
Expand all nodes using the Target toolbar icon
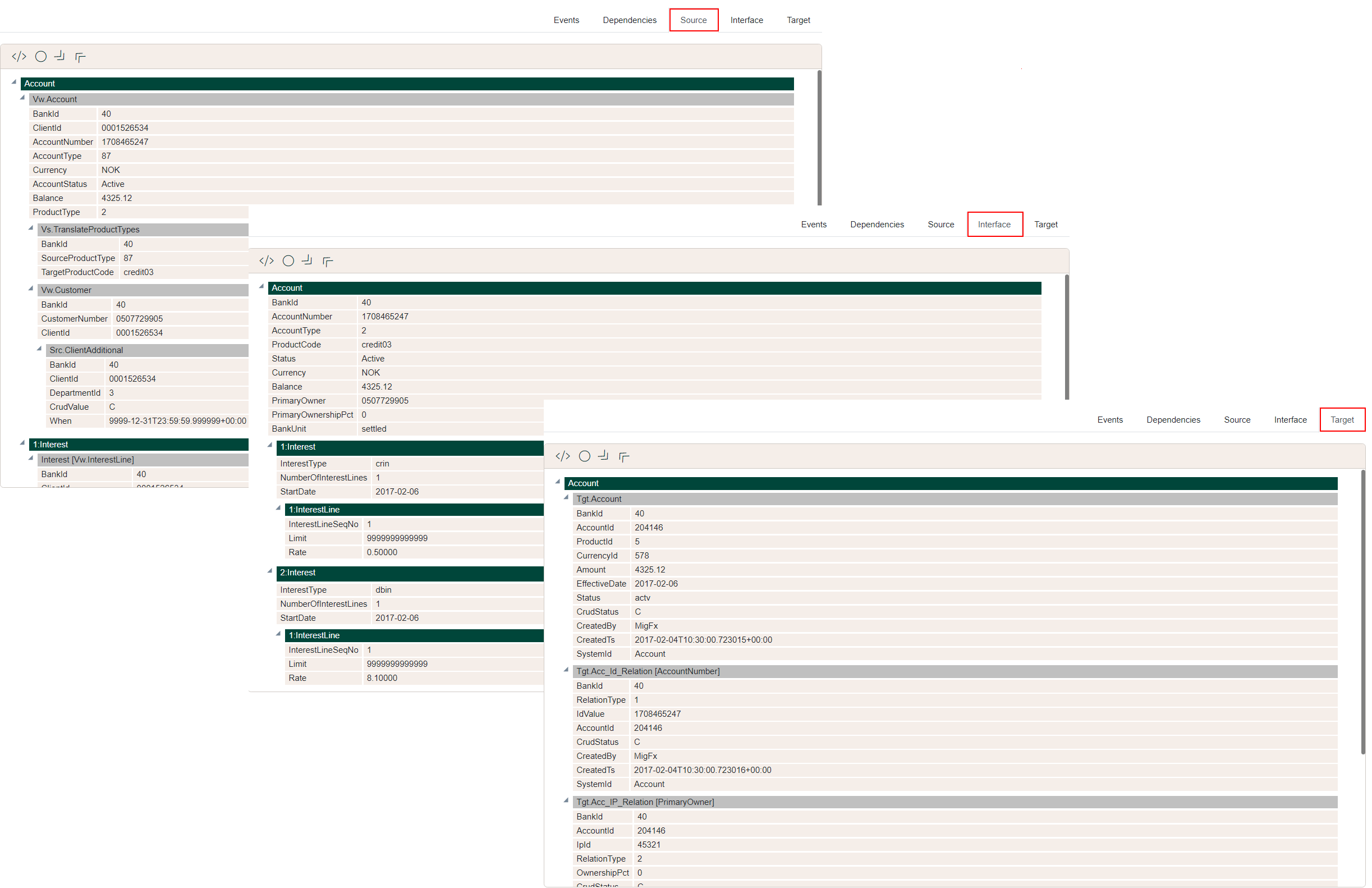[x=604, y=456]
